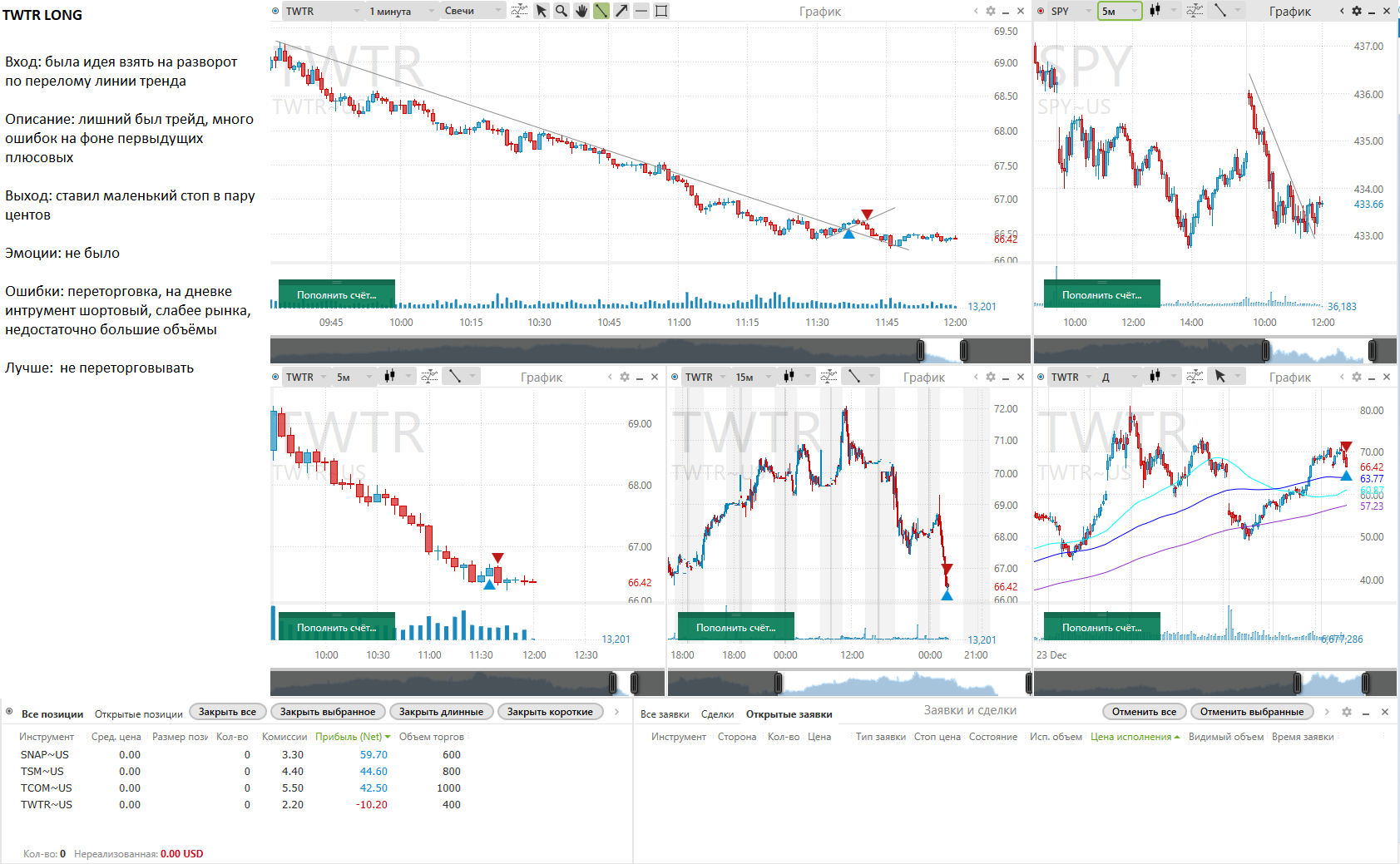
Task: Open settings gear of orders and trades panel
Action: (1347, 712)
